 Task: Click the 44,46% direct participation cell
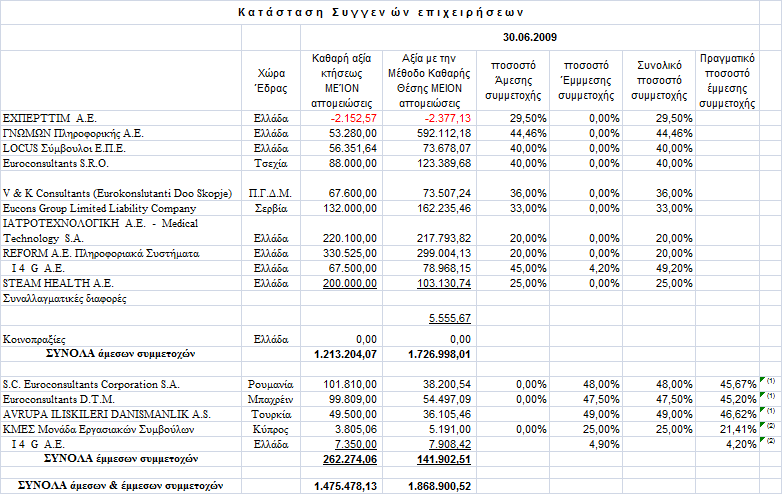pos(528,134)
